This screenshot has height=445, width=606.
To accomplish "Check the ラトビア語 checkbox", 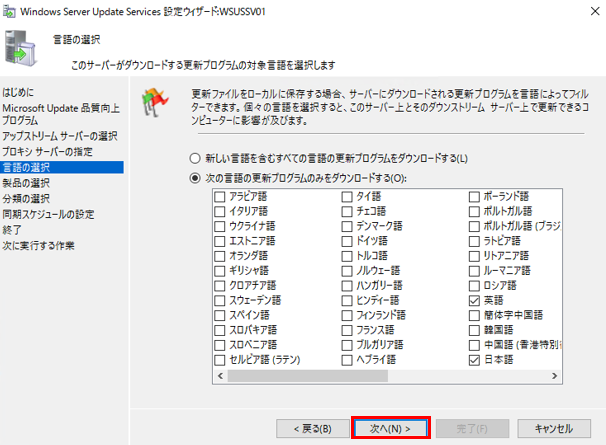I will coord(474,241).
